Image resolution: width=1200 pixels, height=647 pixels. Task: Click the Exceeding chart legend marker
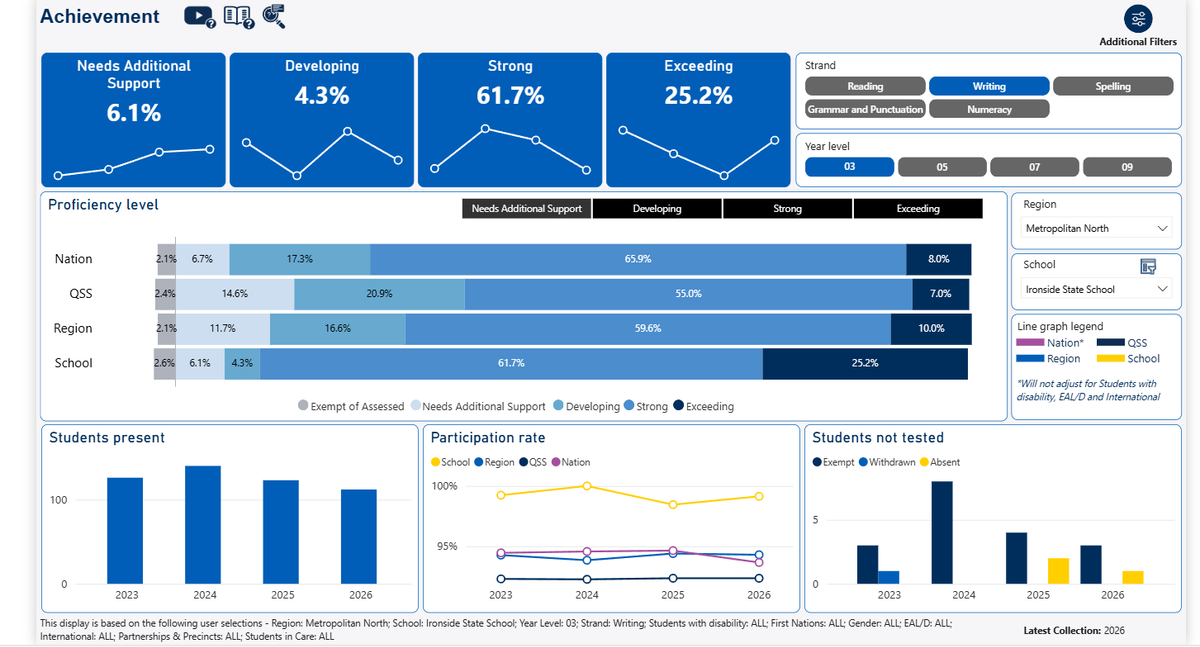coord(678,406)
